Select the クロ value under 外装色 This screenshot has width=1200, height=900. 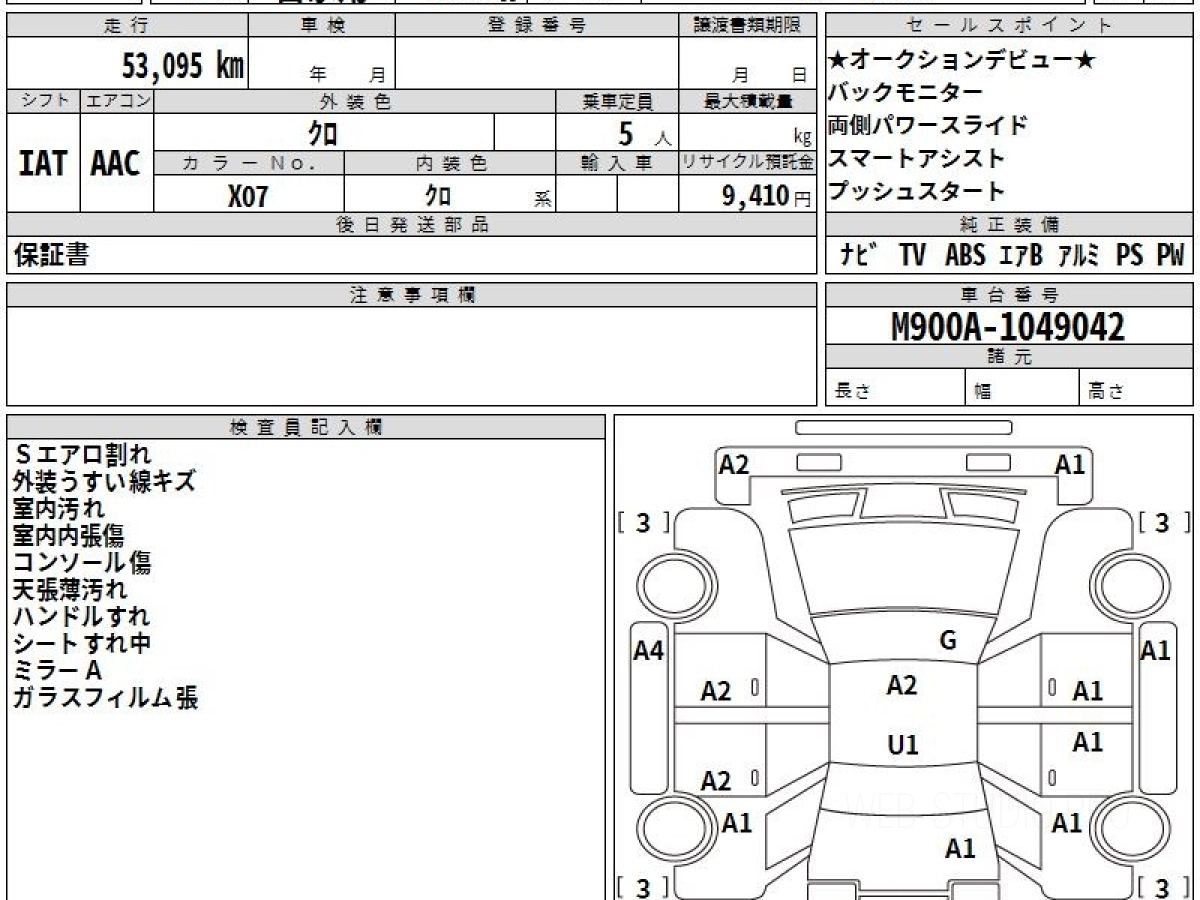click(323, 132)
